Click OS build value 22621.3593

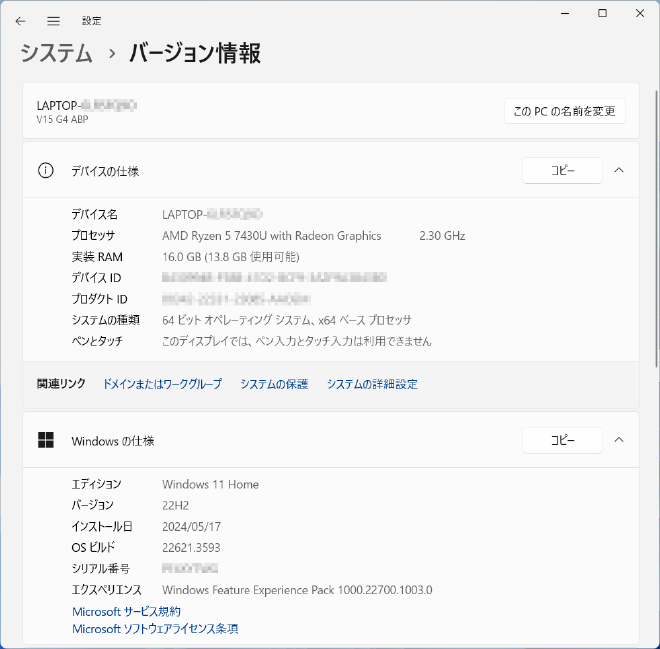coord(191,548)
